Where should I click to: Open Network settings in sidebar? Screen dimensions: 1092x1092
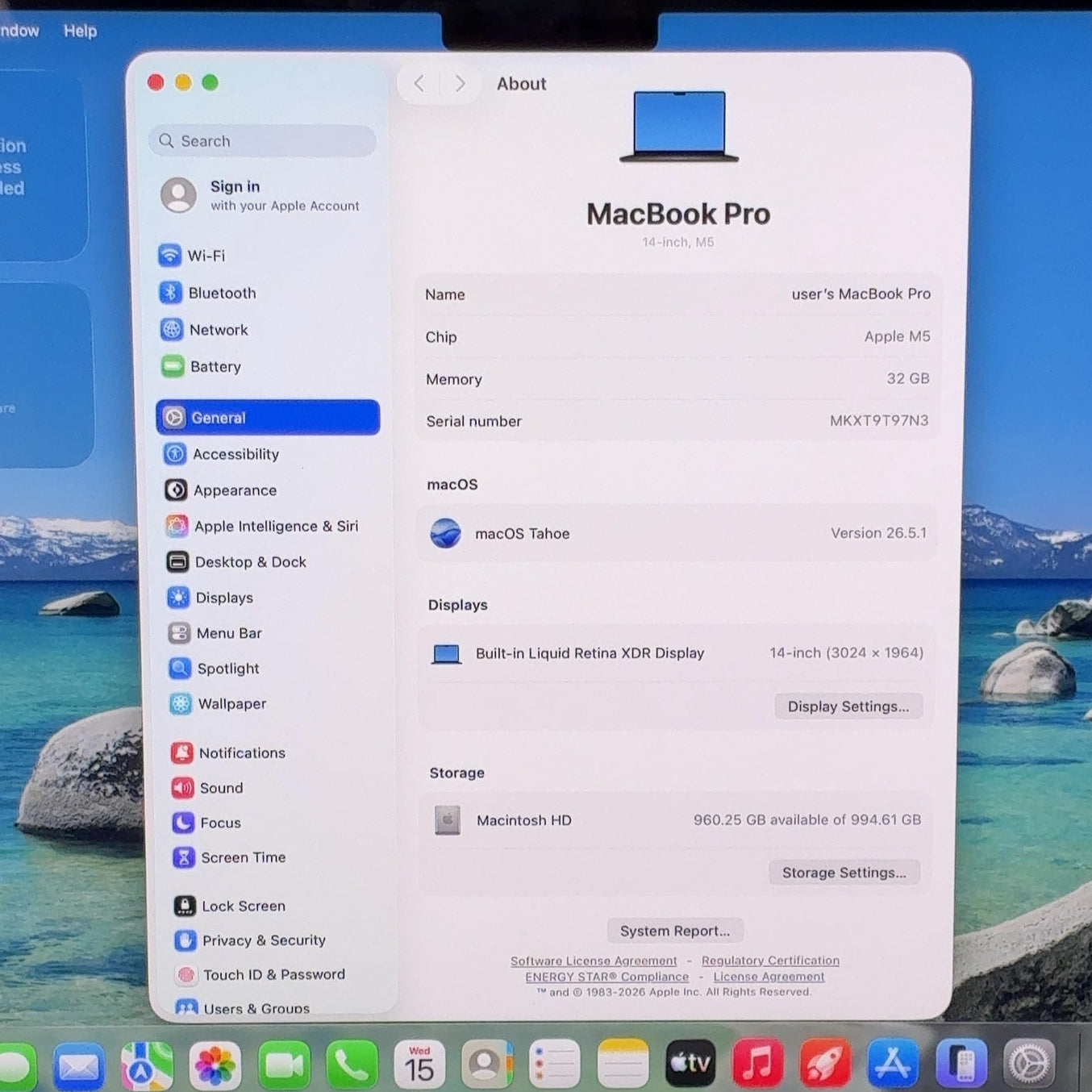click(204, 330)
